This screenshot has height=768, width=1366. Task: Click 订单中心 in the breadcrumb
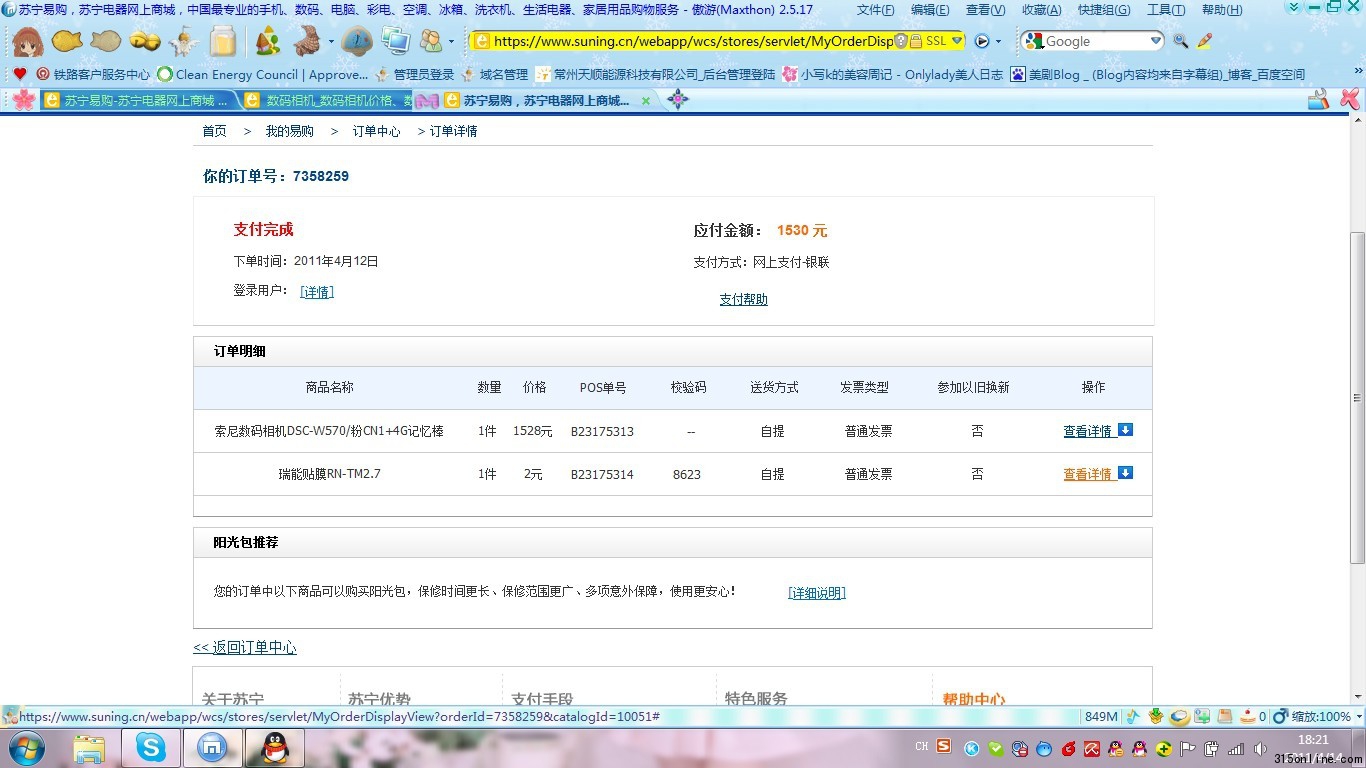pos(376,131)
